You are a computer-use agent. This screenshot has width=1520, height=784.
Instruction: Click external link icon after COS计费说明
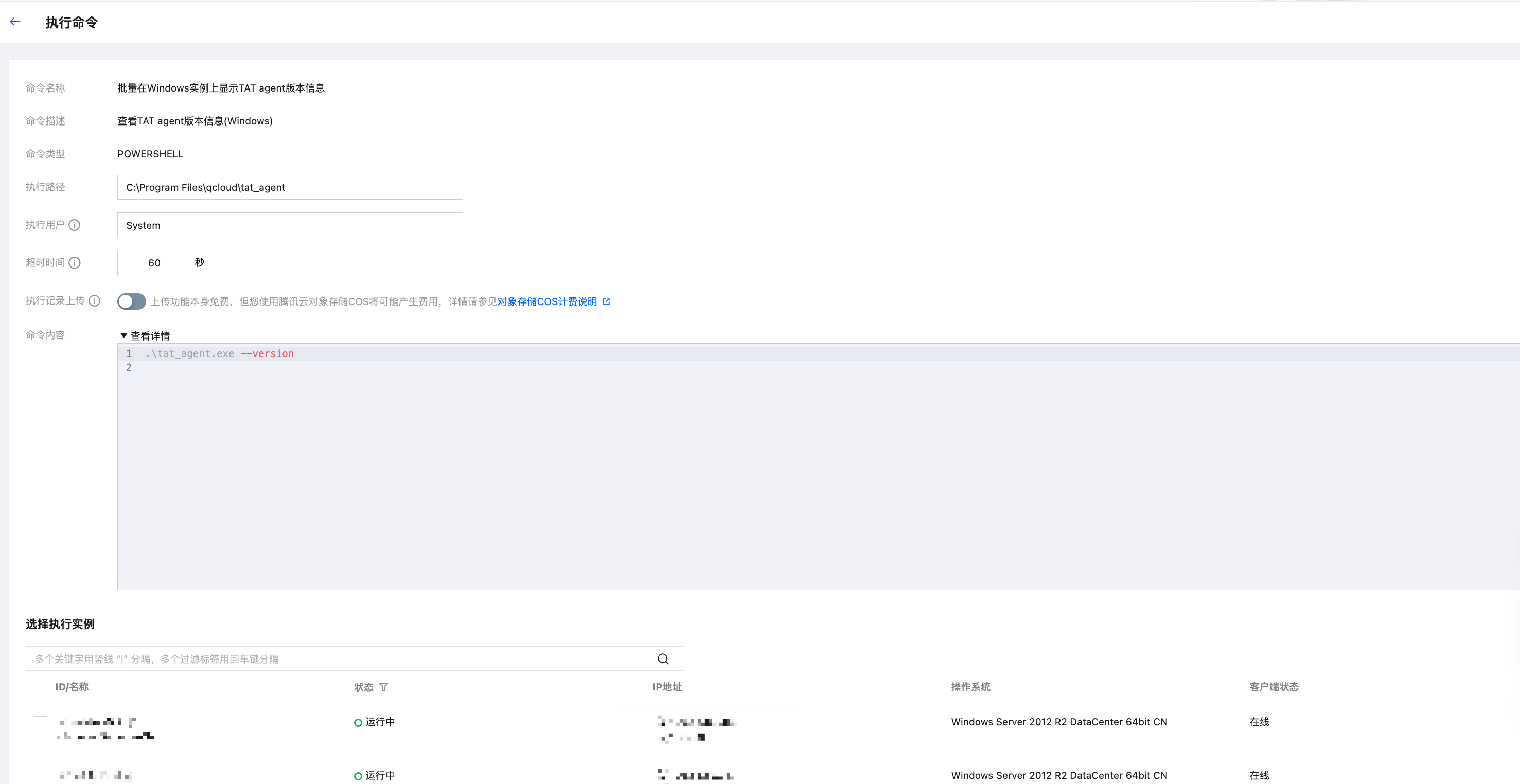pyautogui.click(x=606, y=301)
